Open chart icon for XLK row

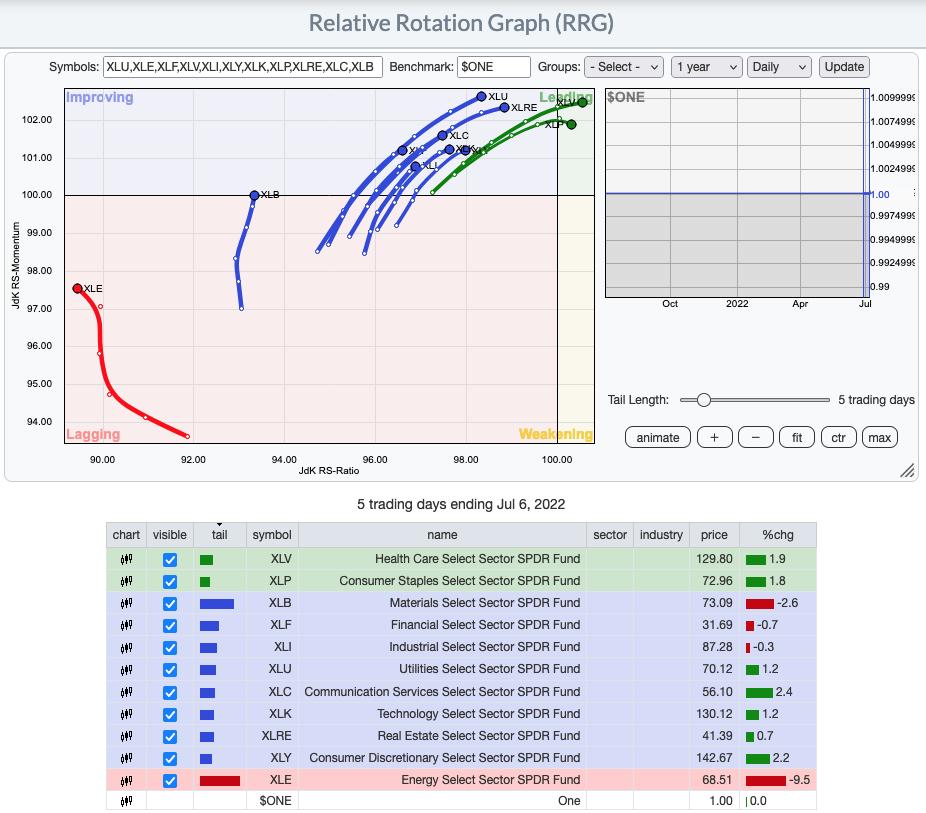click(126, 714)
